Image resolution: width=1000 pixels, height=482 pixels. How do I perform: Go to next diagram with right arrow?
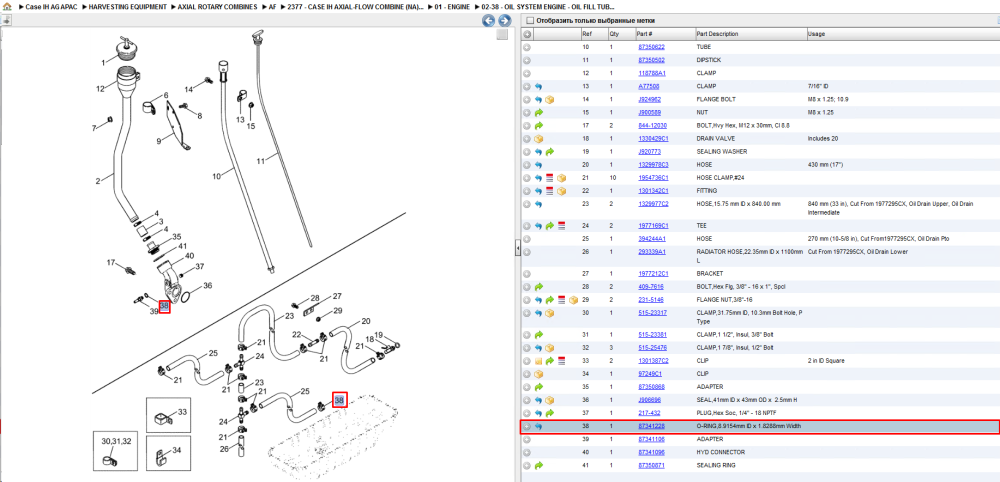point(503,21)
